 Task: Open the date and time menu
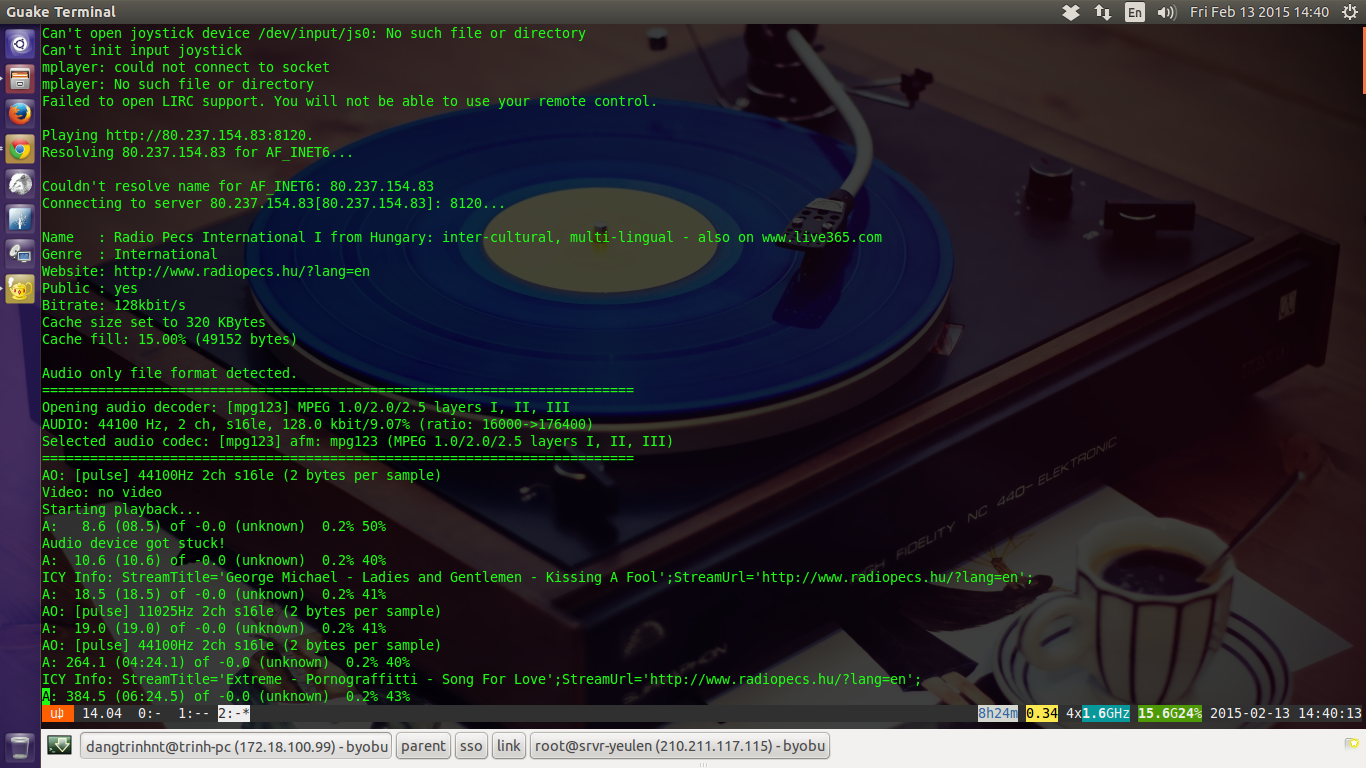(1259, 12)
